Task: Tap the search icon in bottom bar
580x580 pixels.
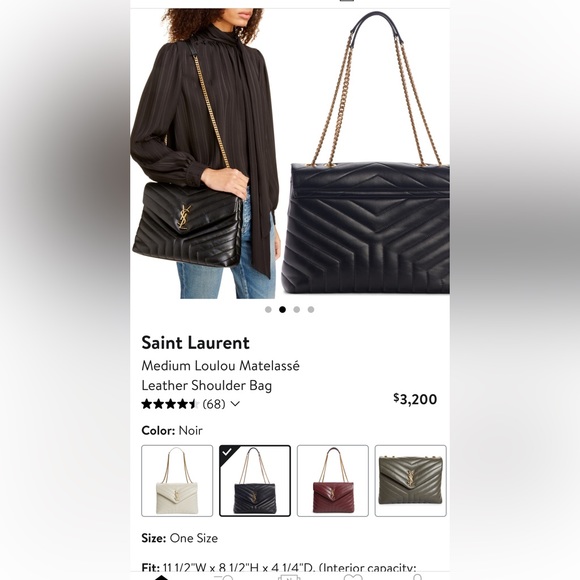Action: point(224,577)
